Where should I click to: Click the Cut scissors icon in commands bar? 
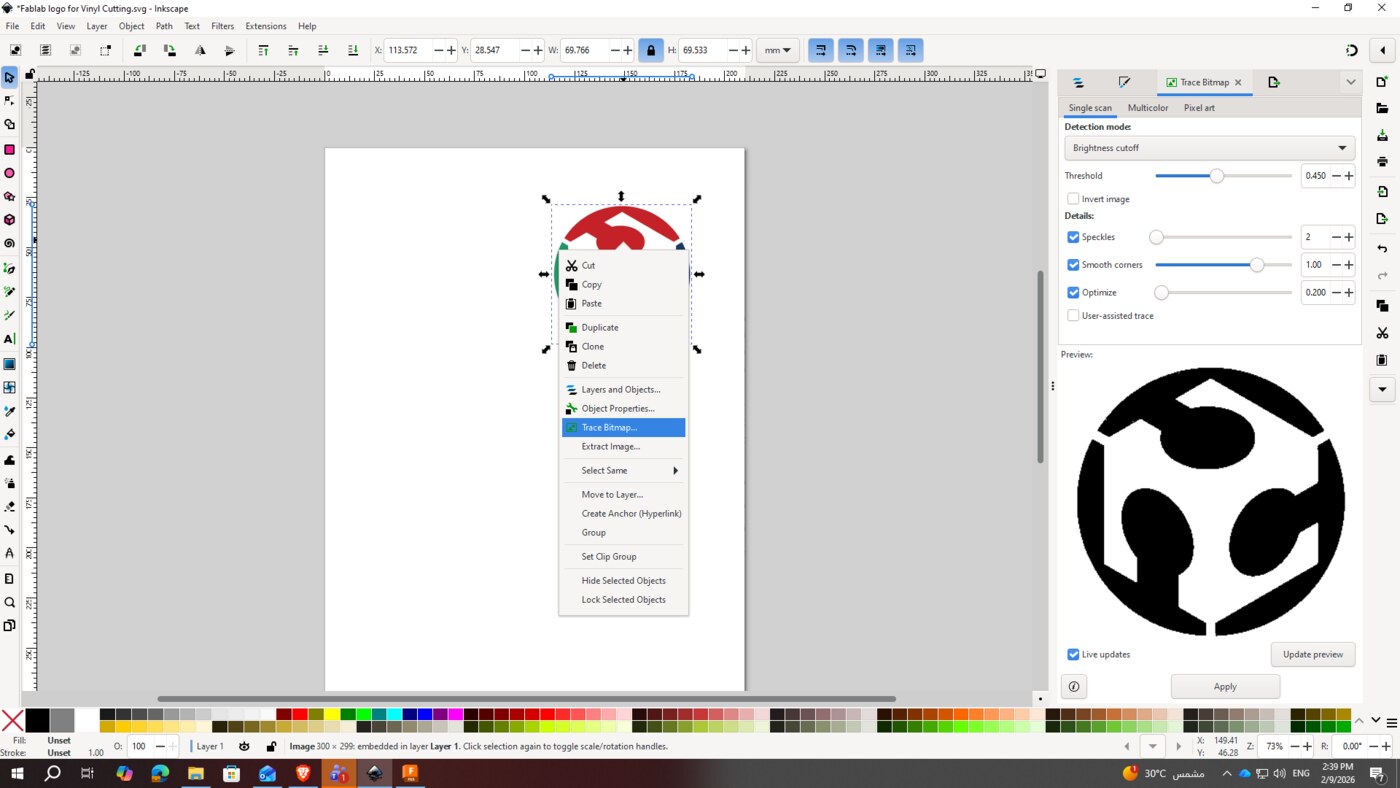click(1382, 333)
